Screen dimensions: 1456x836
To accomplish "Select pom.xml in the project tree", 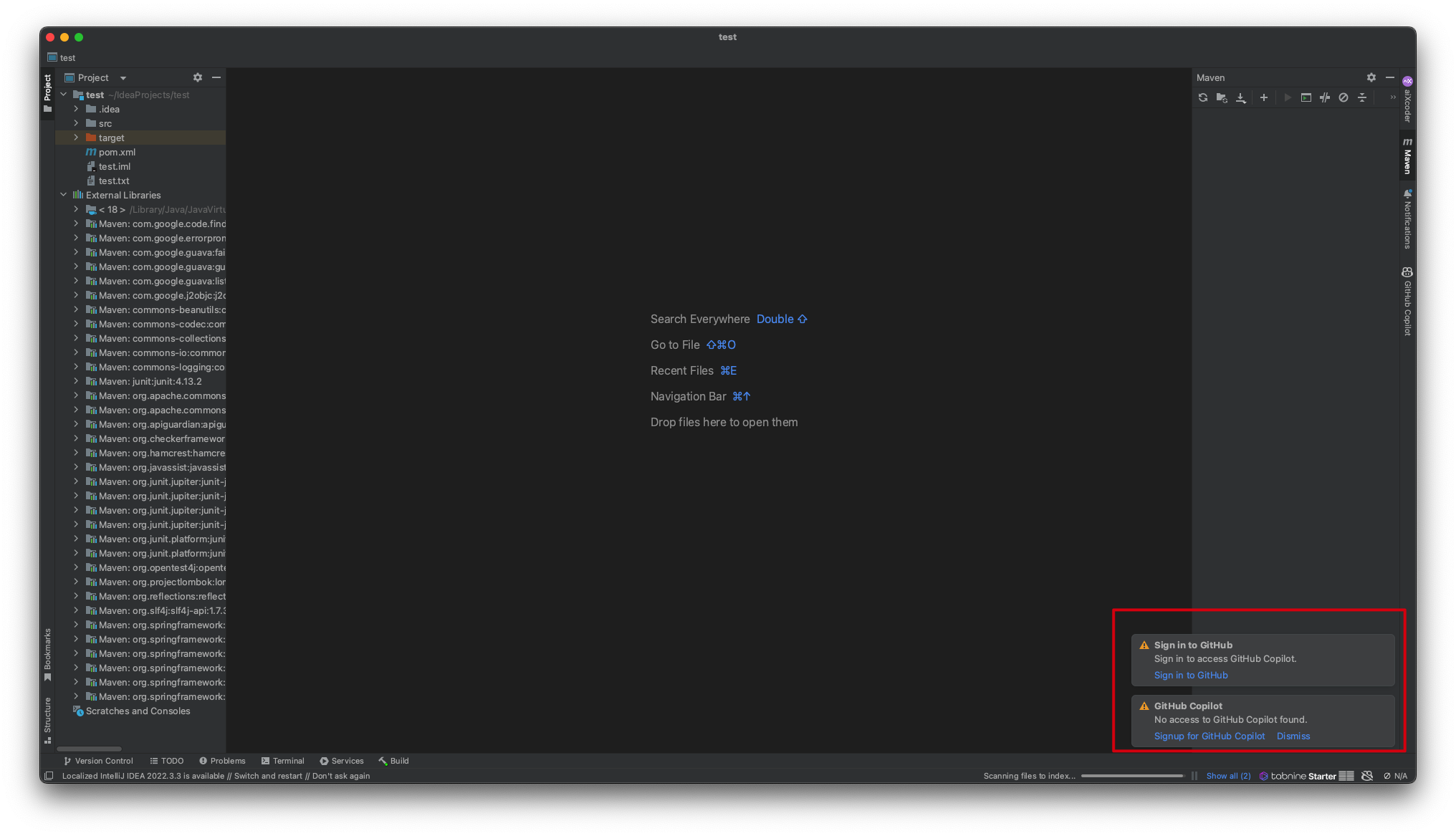I will 117,152.
